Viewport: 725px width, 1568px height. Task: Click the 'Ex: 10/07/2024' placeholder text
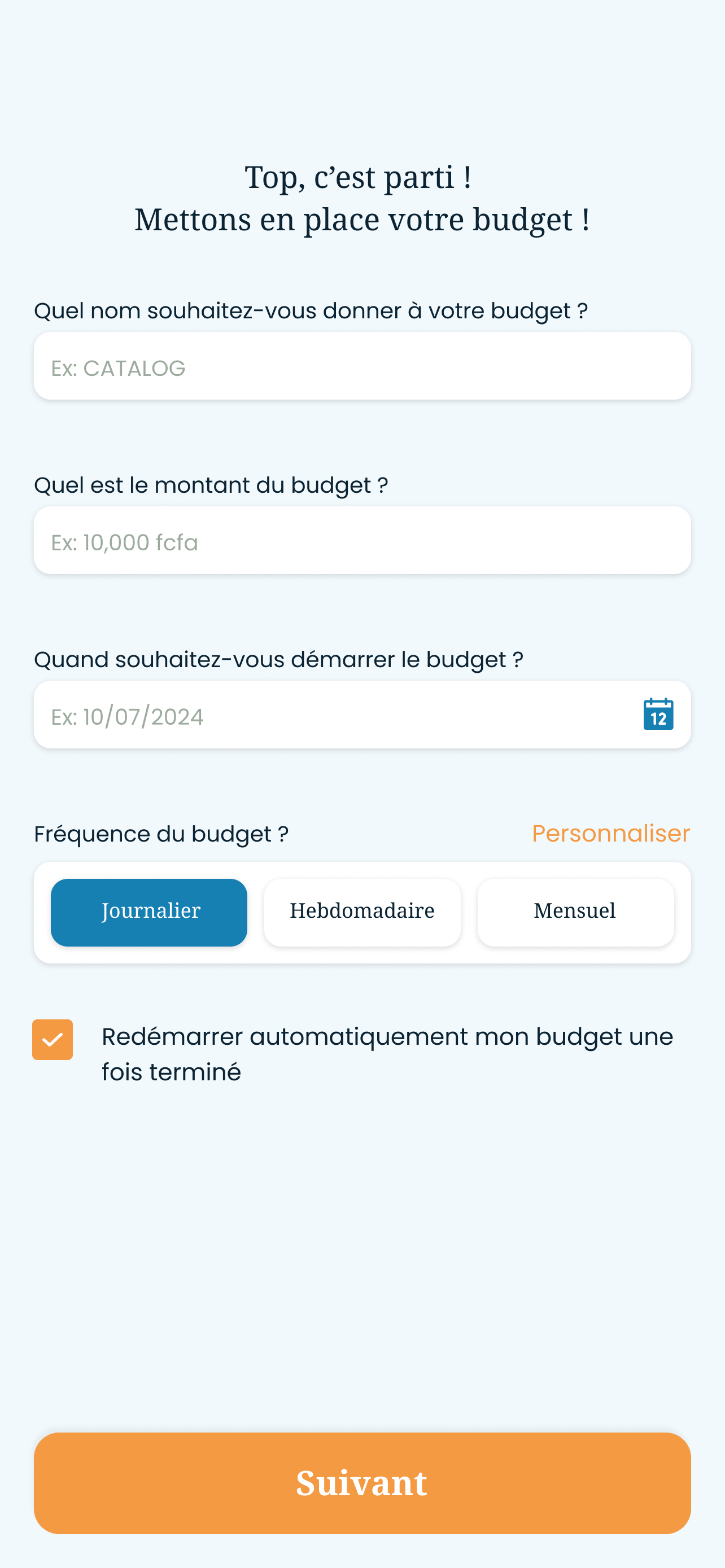tap(127, 717)
